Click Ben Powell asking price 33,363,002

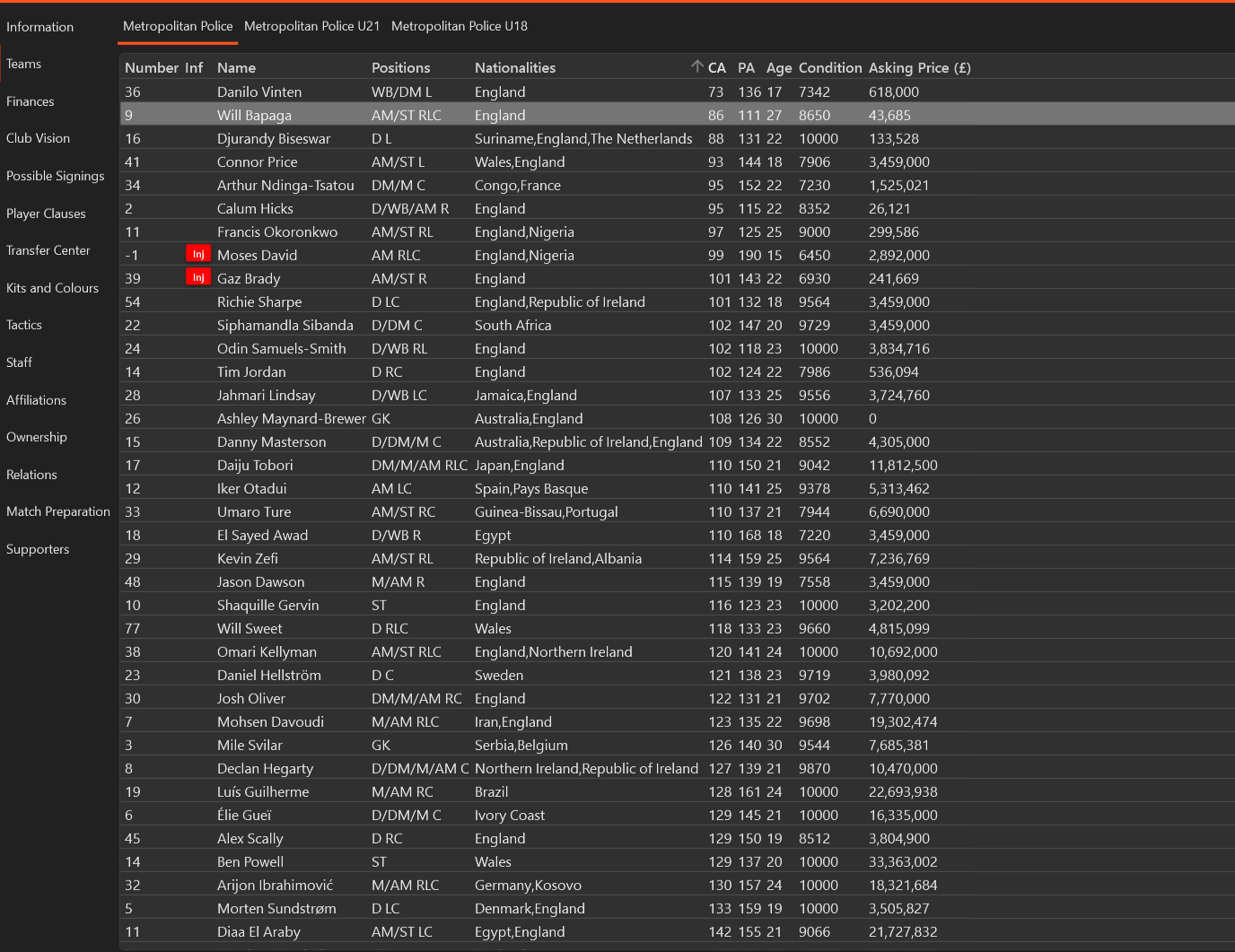[903, 861]
